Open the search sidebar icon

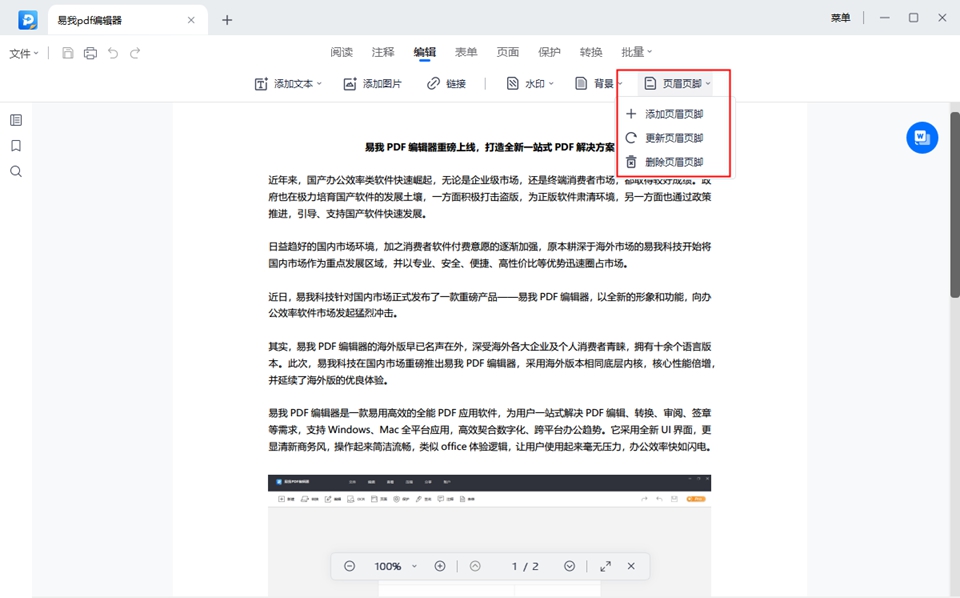[x=16, y=171]
